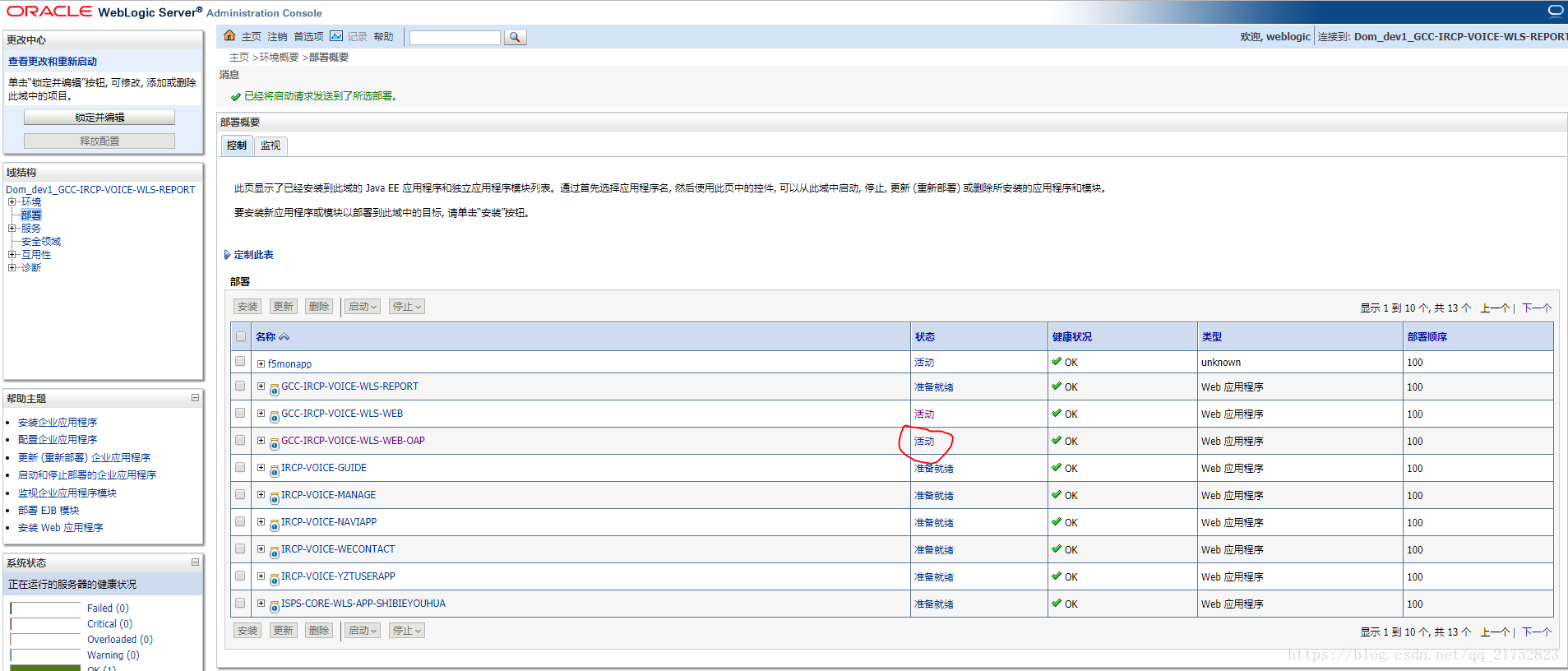Click the Dom_dev1_GCC-IRCP-VOICE-WLS-REPORT domain root
Viewport: 1568px width, 671px height.
pyautogui.click(x=100, y=190)
